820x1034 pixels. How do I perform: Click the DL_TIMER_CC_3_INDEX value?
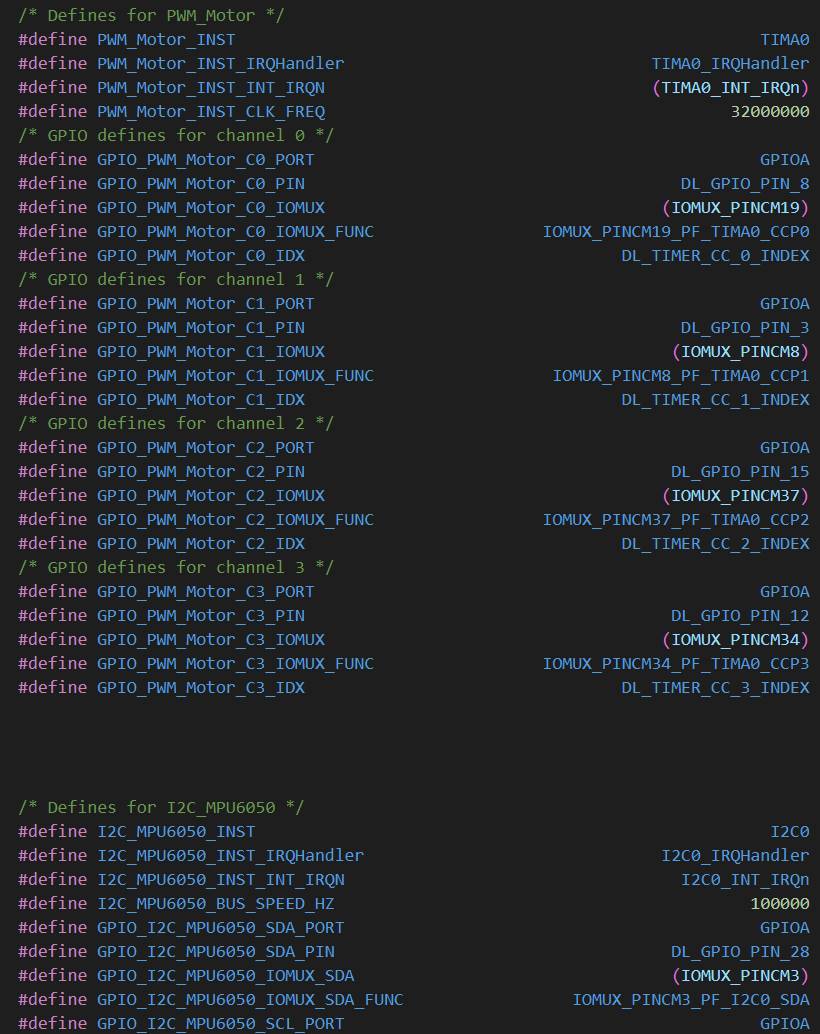[x=715, y=688]
